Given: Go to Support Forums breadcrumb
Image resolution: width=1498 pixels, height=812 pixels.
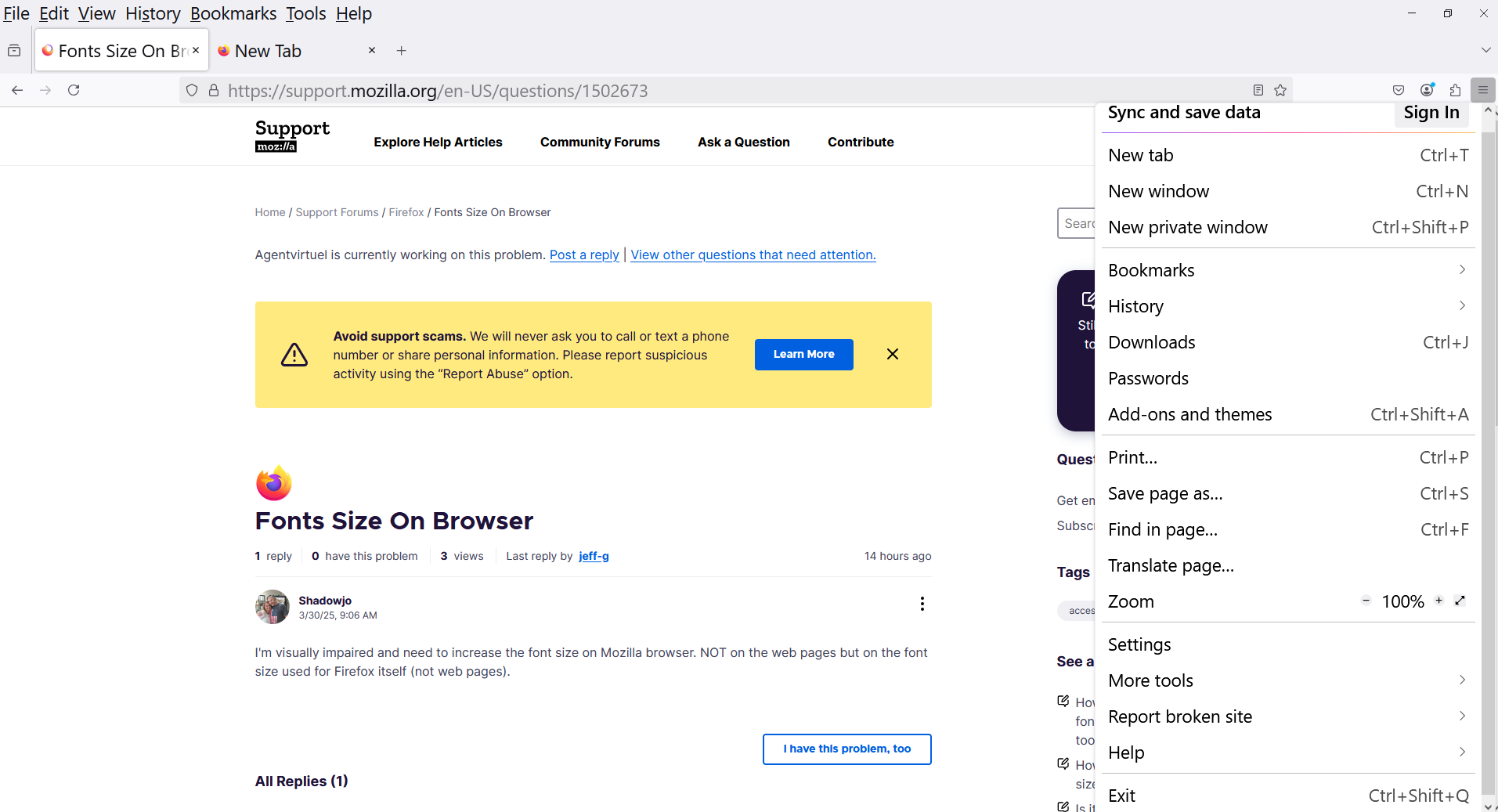Looking at the screenshot, I should [x=337, y=212].
